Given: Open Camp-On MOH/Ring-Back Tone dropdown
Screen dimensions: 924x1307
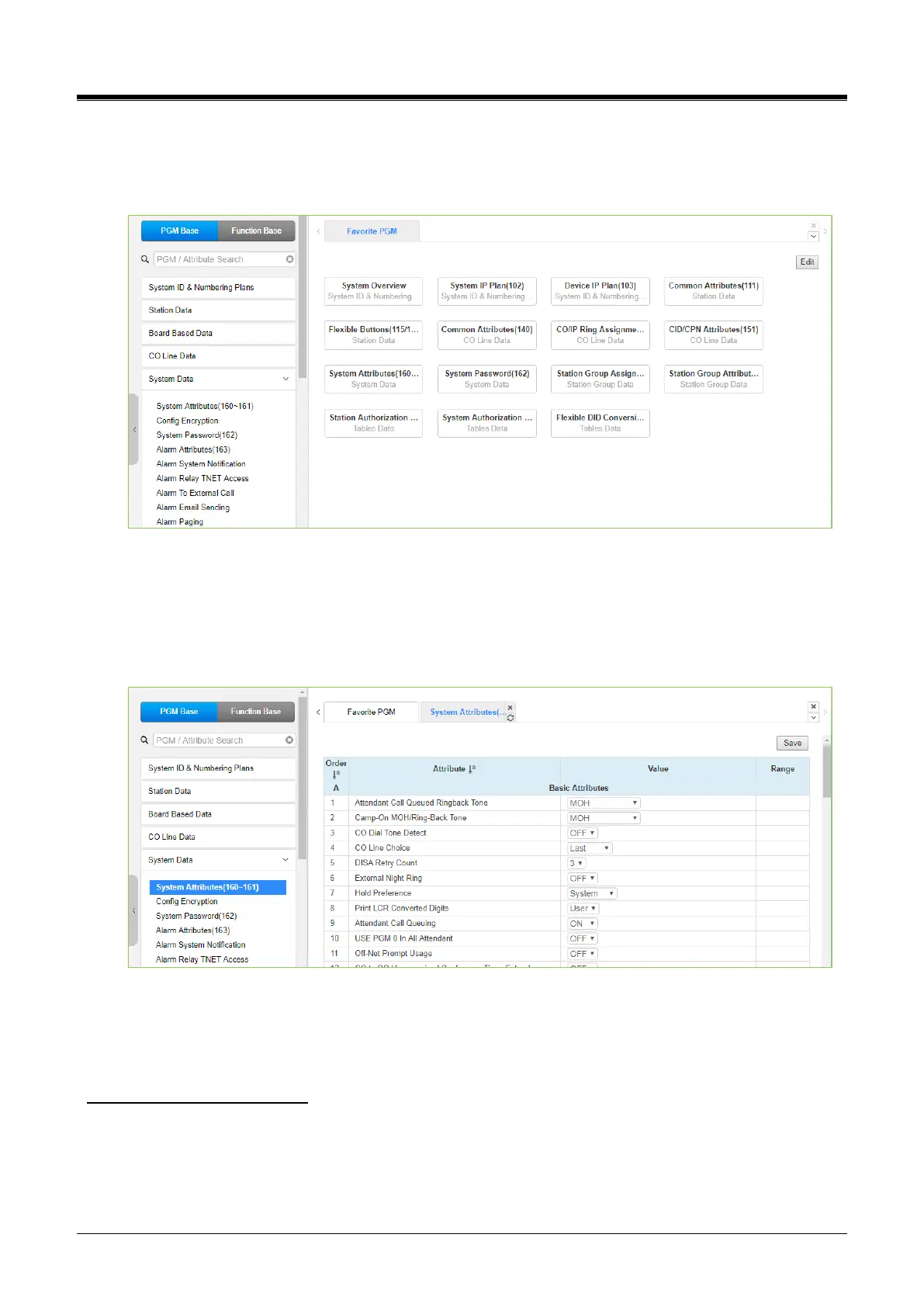Looking at the screenshot, I should 604,818.
